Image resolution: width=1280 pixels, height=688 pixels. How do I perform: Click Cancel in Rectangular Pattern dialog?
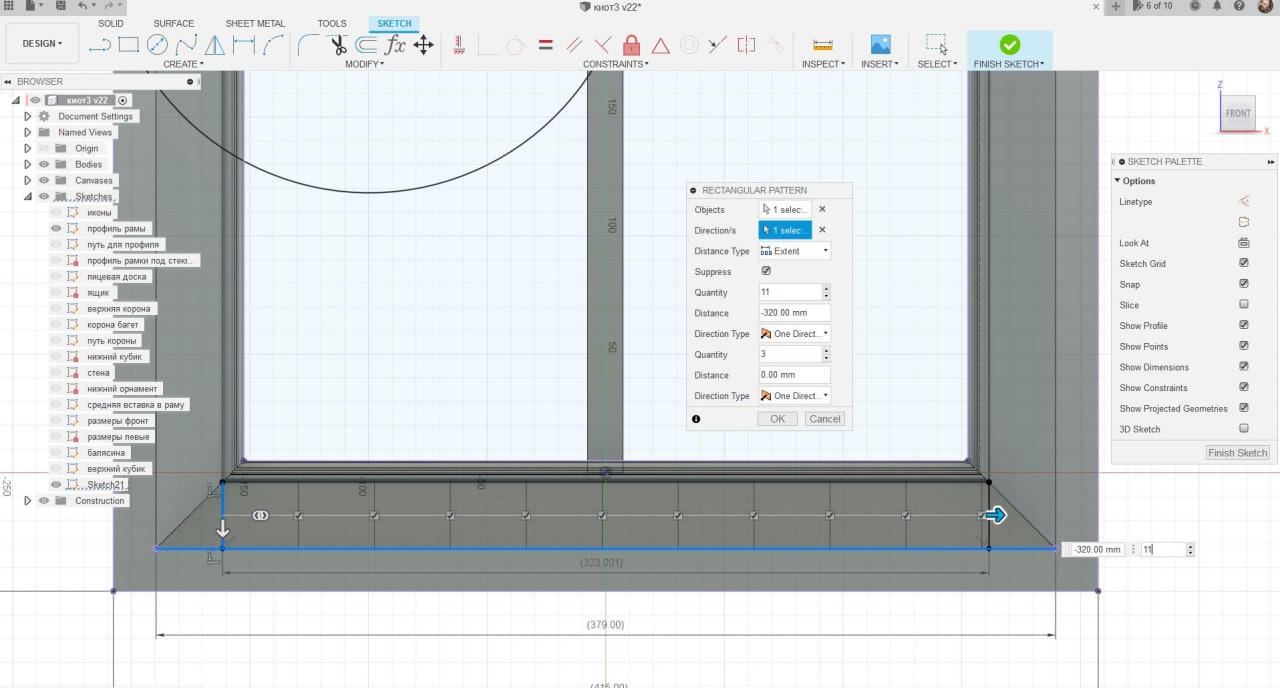[x=825, y=419]
